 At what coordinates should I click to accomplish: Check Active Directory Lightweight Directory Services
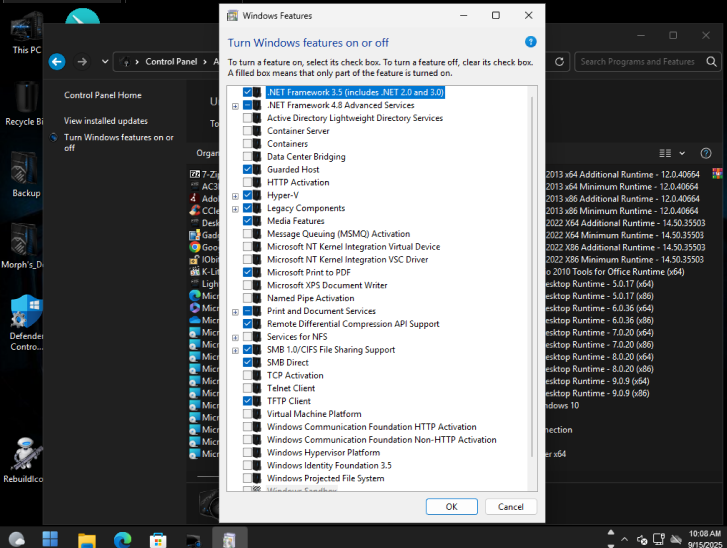coord(248,118)
